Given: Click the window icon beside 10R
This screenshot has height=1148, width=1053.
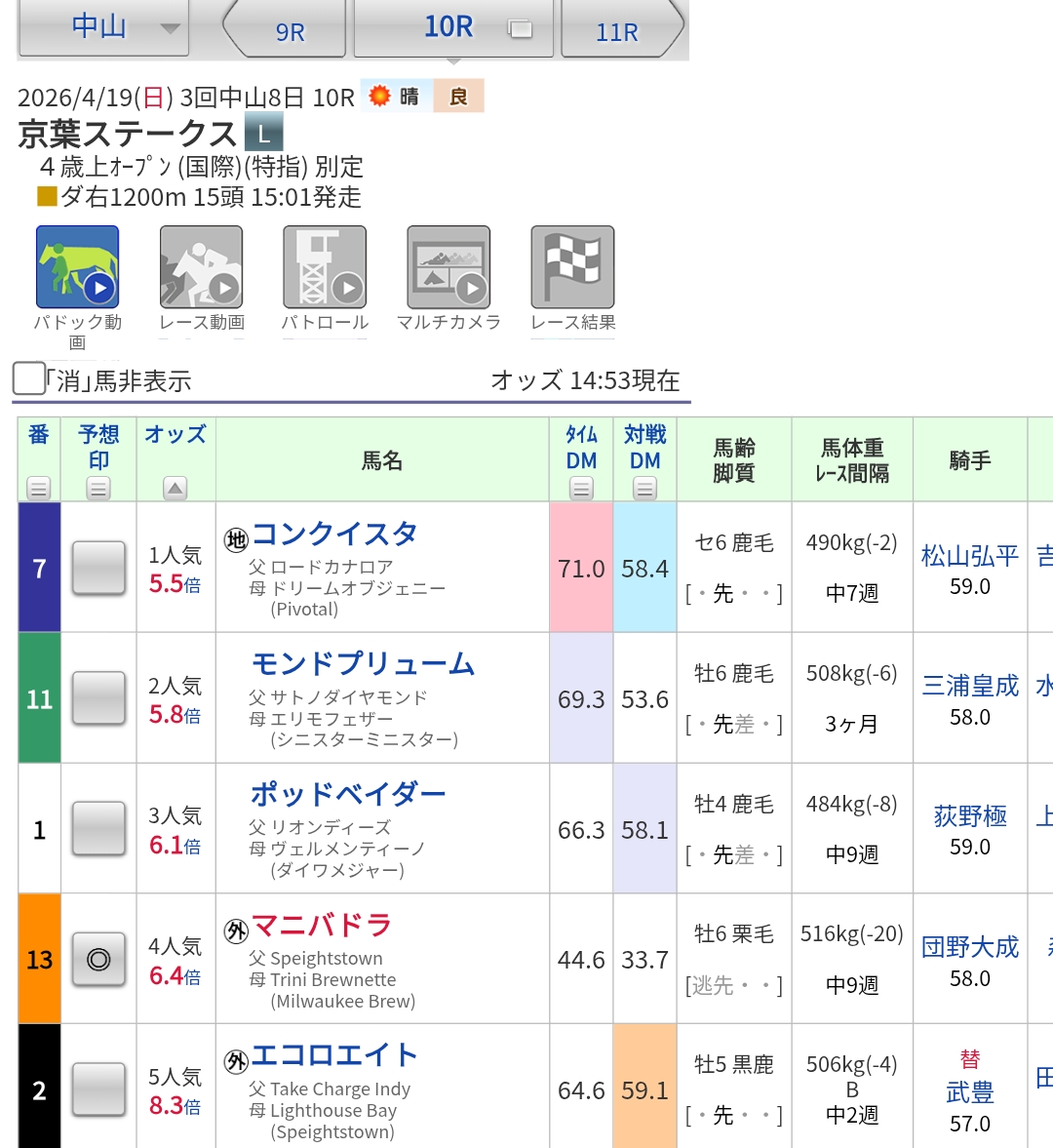Looking at the screenshot, I should click(521, 29).
